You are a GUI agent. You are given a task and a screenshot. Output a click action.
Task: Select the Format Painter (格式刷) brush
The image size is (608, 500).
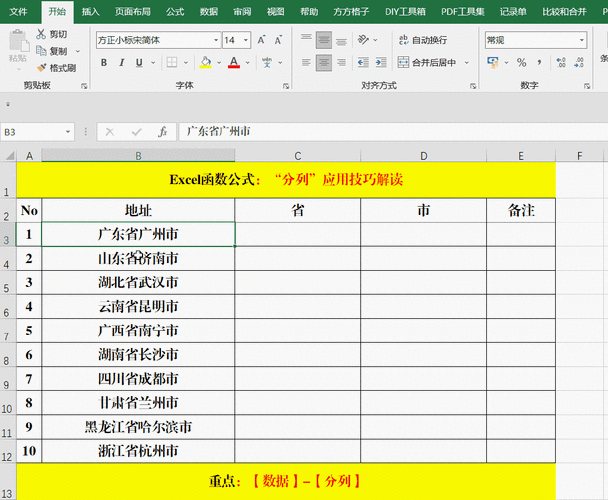coord(41,68)
